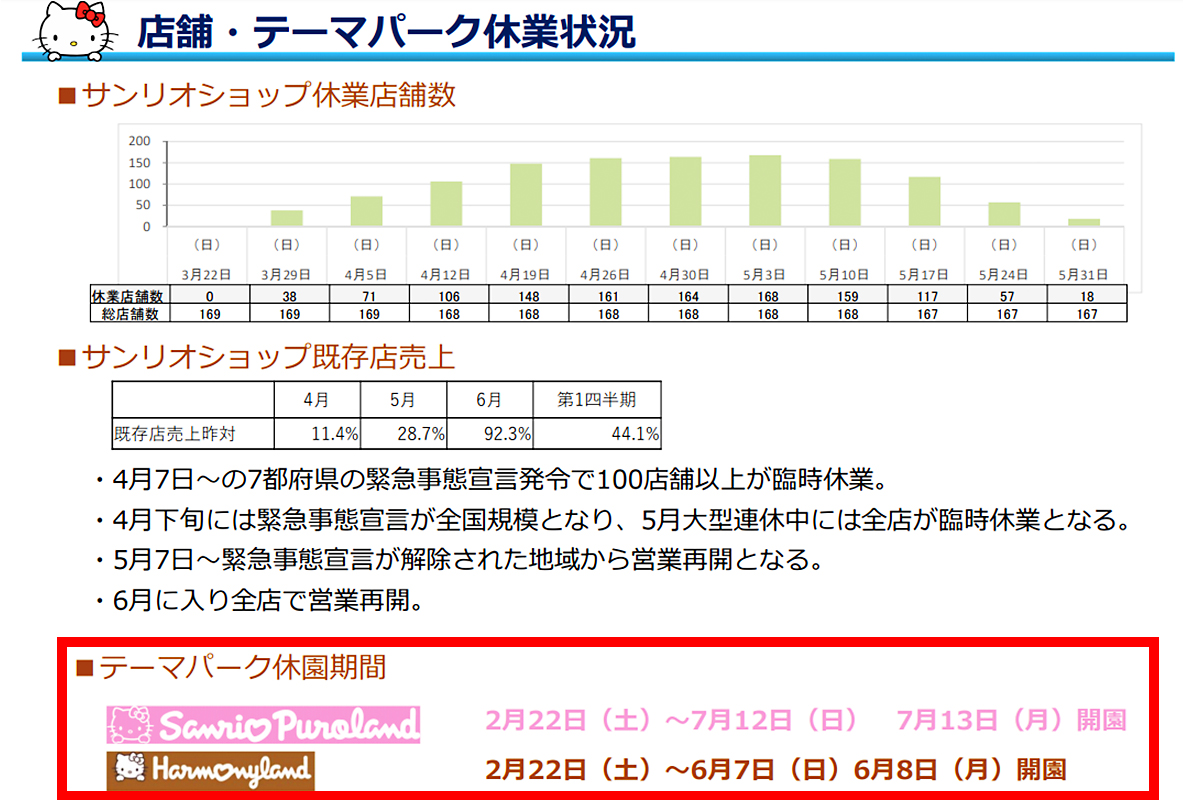Click total stores cell 167 under 5月31日

[x=1087, y=314]
